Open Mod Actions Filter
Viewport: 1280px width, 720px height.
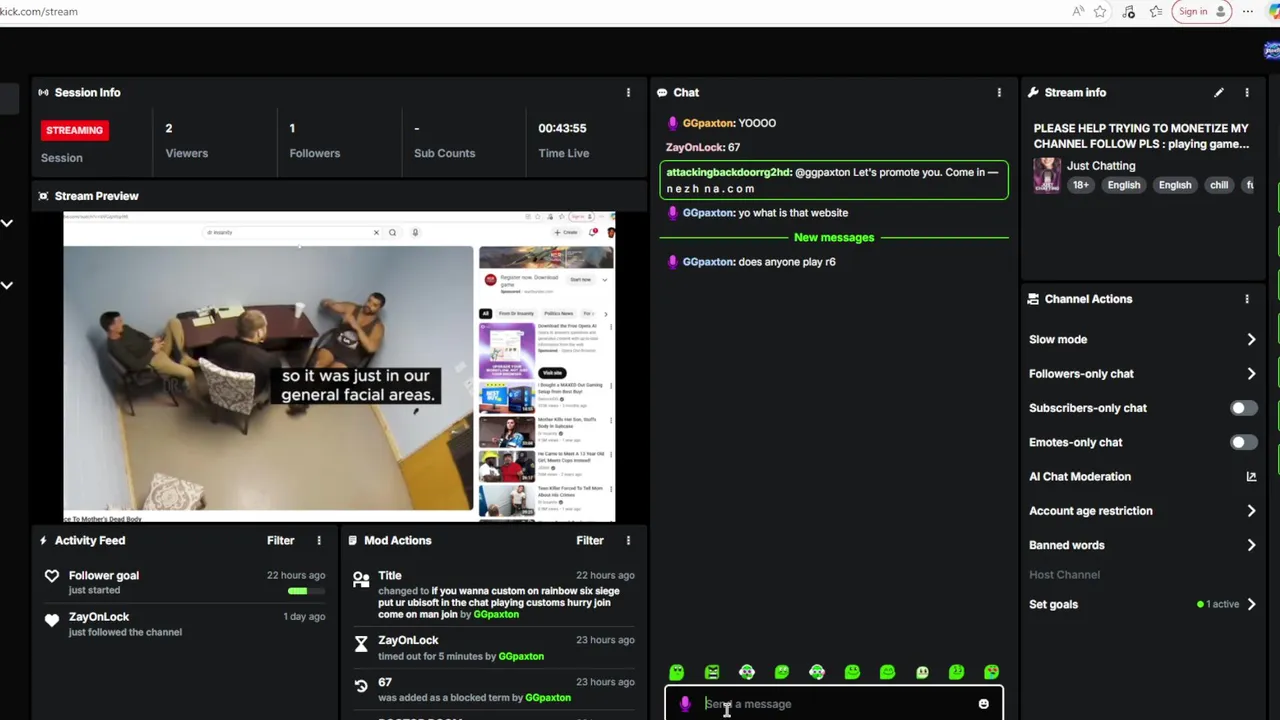click(x=589, y=540)
